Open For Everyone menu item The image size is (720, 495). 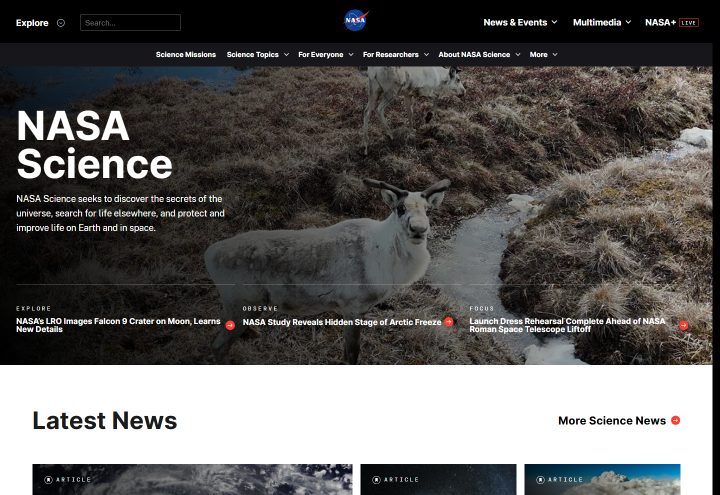tap(321, 55)
